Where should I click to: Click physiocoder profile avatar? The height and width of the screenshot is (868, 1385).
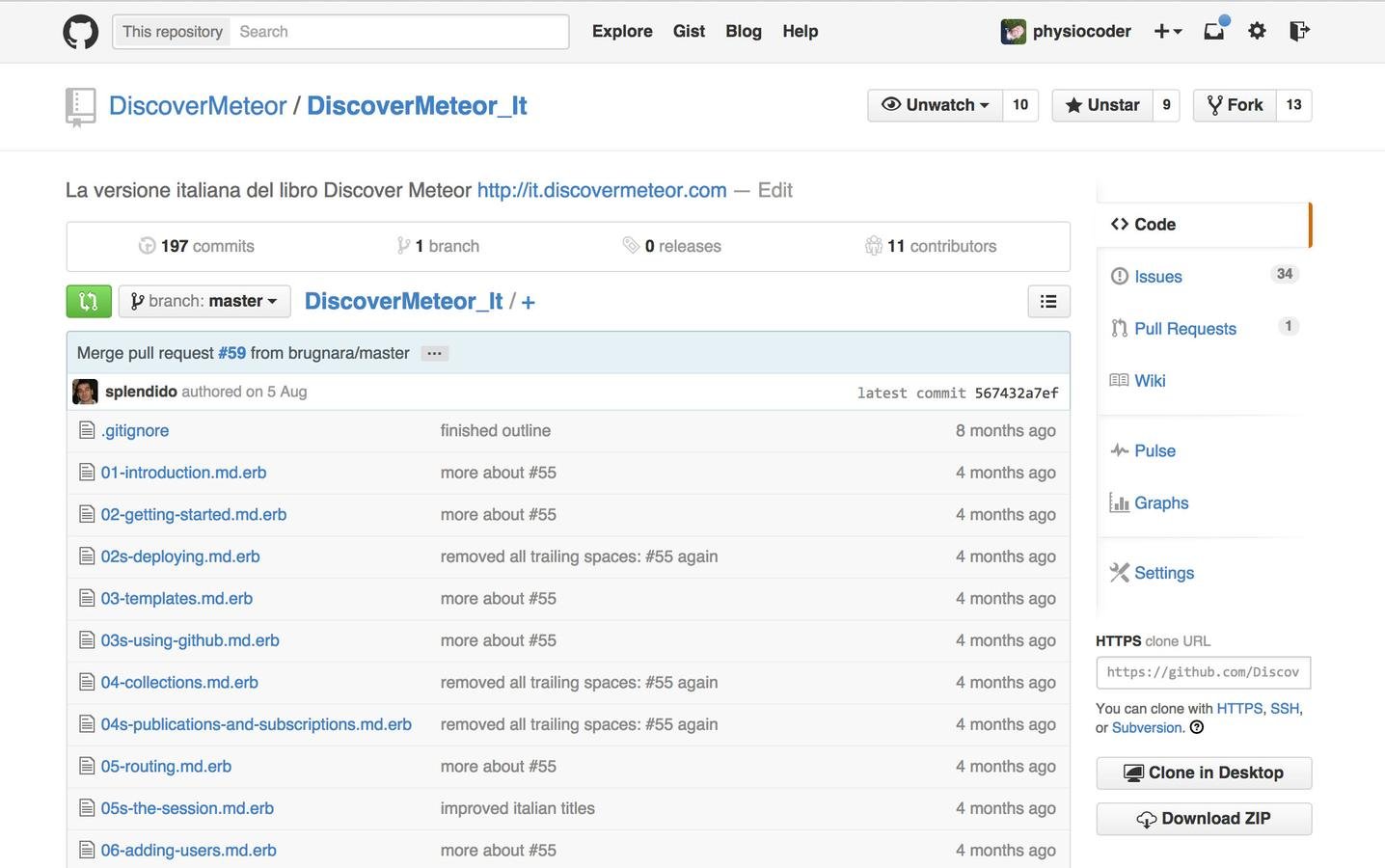tap(1013, 32)
